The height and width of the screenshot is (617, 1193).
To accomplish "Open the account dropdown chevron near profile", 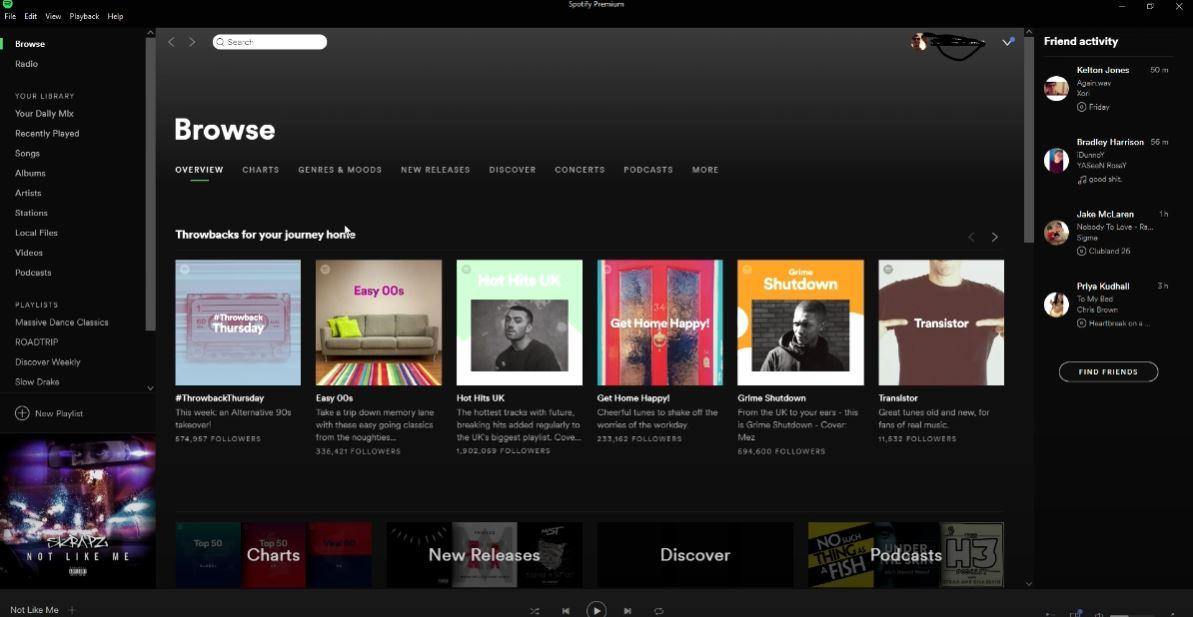I will [x=1008, y=42].
